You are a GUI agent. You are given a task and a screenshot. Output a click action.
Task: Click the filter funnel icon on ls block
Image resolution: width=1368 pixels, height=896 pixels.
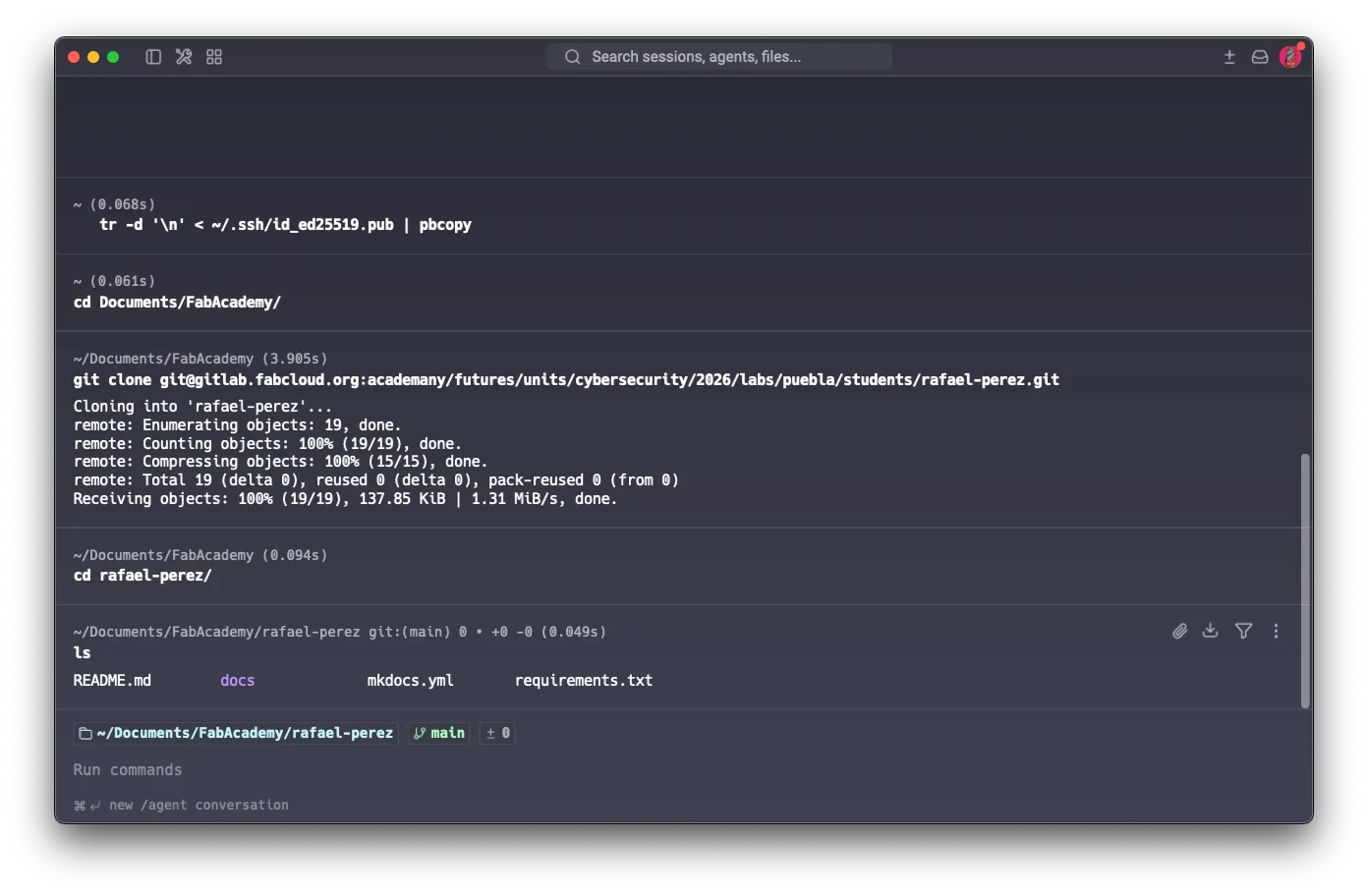[x=1243, y=631]
